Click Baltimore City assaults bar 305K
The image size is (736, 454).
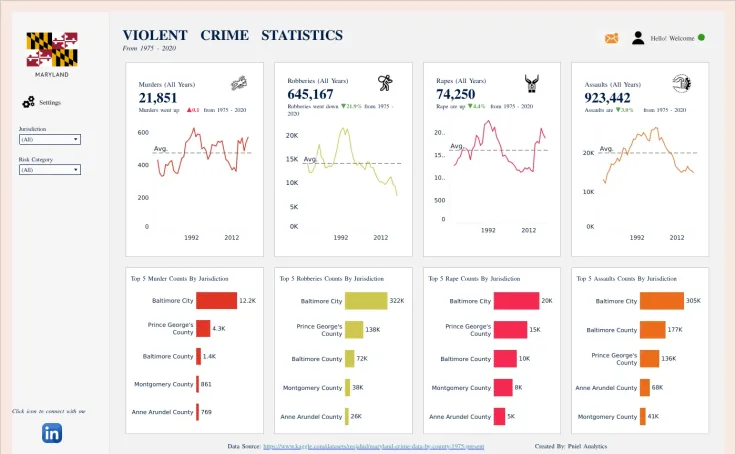[662, 300]
